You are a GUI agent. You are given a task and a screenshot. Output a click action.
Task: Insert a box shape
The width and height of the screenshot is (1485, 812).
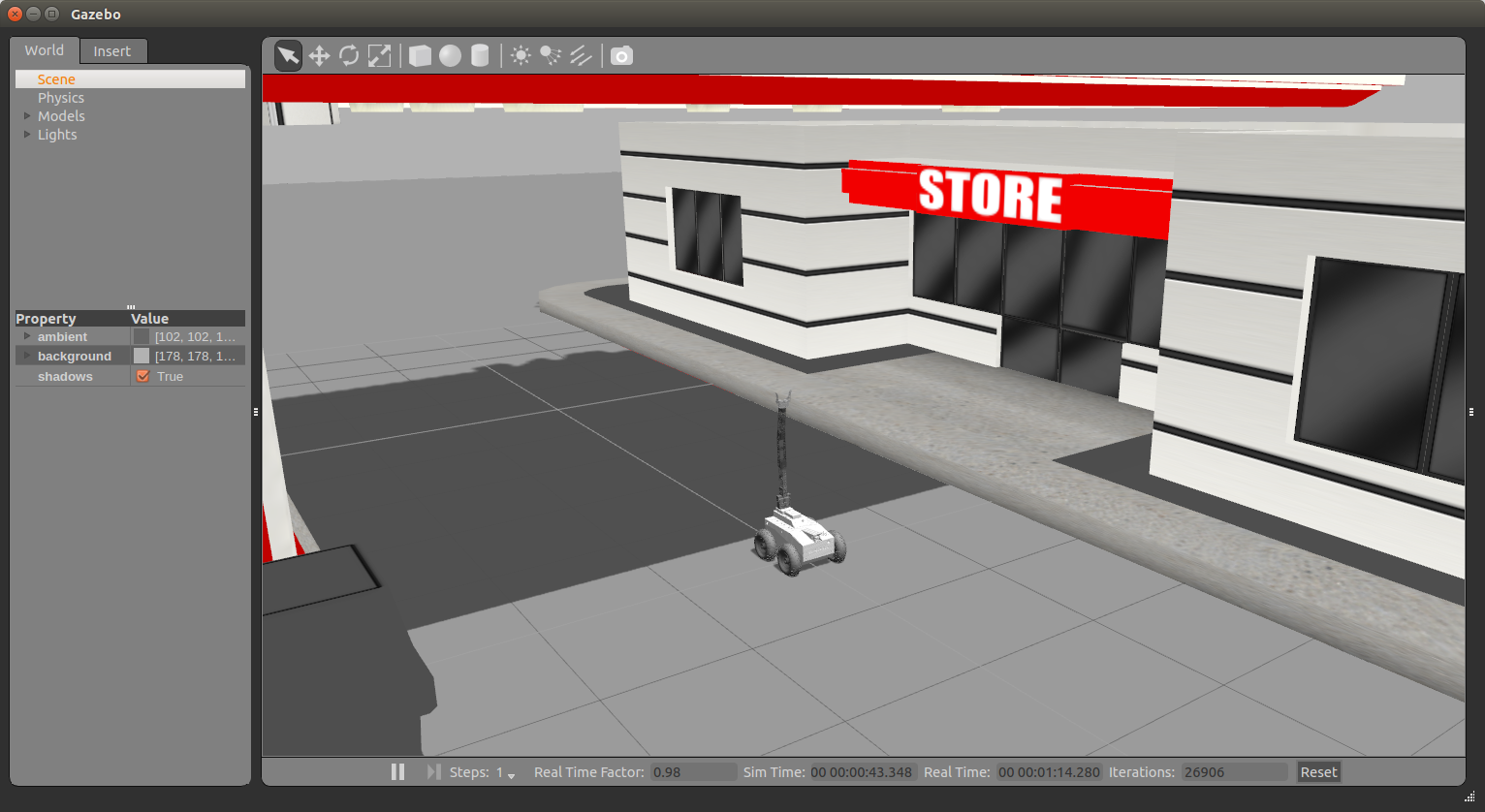[x=420, y=56]
